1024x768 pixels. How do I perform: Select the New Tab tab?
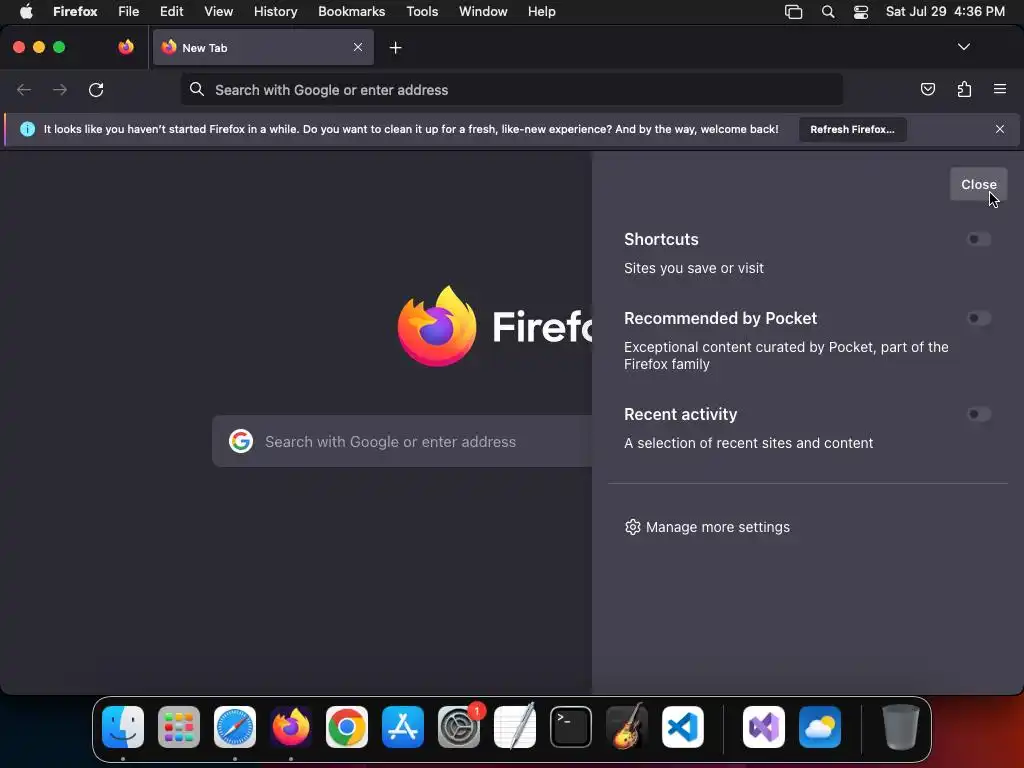pos(263,47)
